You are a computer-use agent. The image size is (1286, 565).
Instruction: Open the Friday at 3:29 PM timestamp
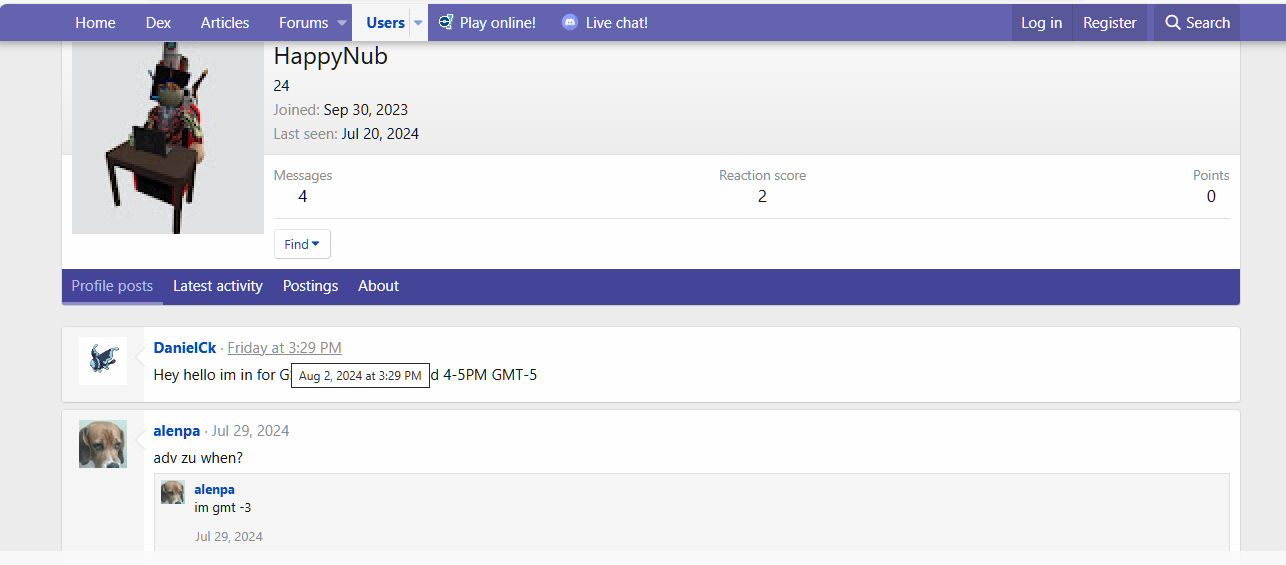click(284, 348)
